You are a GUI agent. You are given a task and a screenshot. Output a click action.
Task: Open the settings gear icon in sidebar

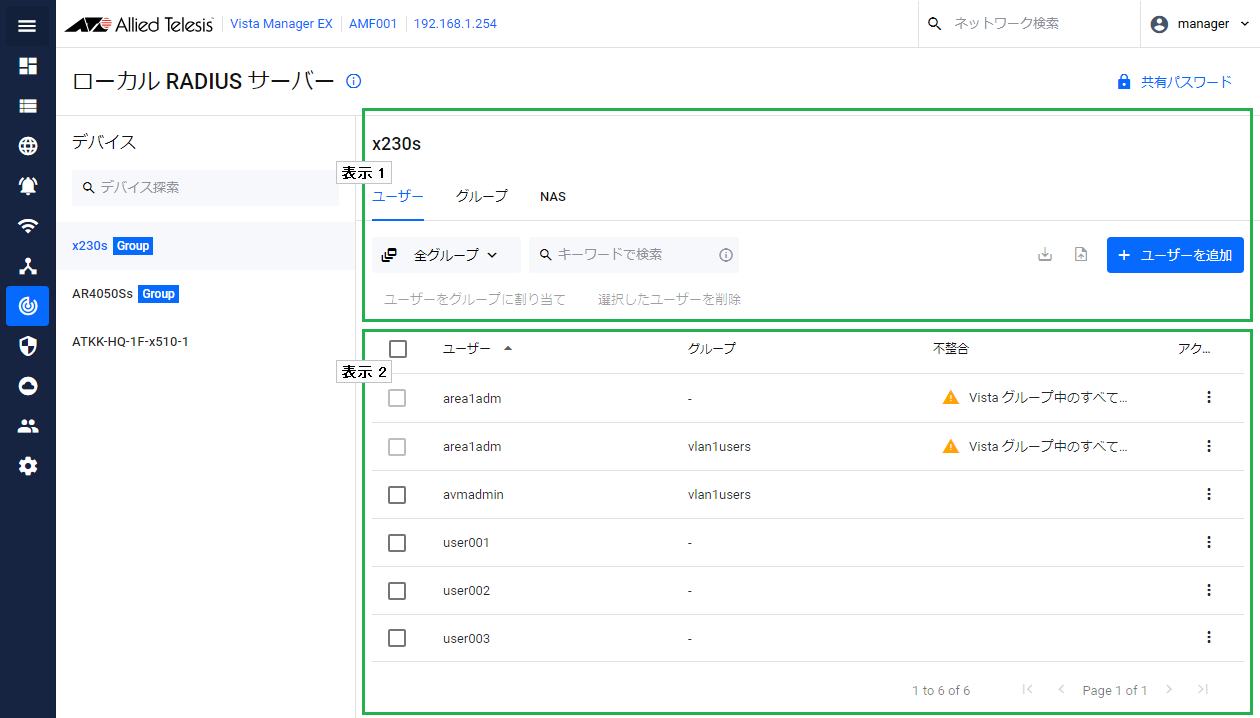click(27, 466)
